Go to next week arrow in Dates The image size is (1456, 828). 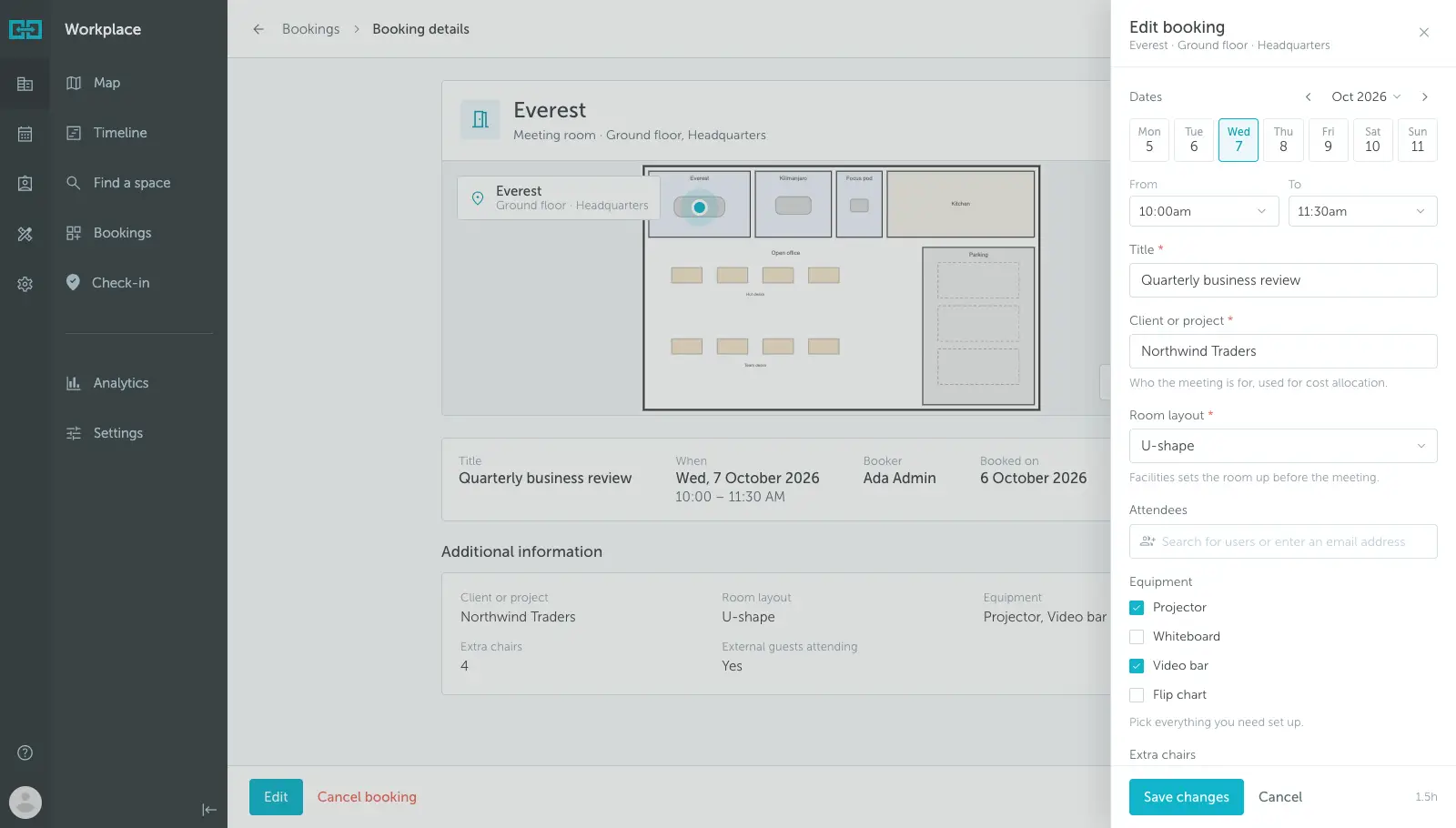[x=1425, y=96]
